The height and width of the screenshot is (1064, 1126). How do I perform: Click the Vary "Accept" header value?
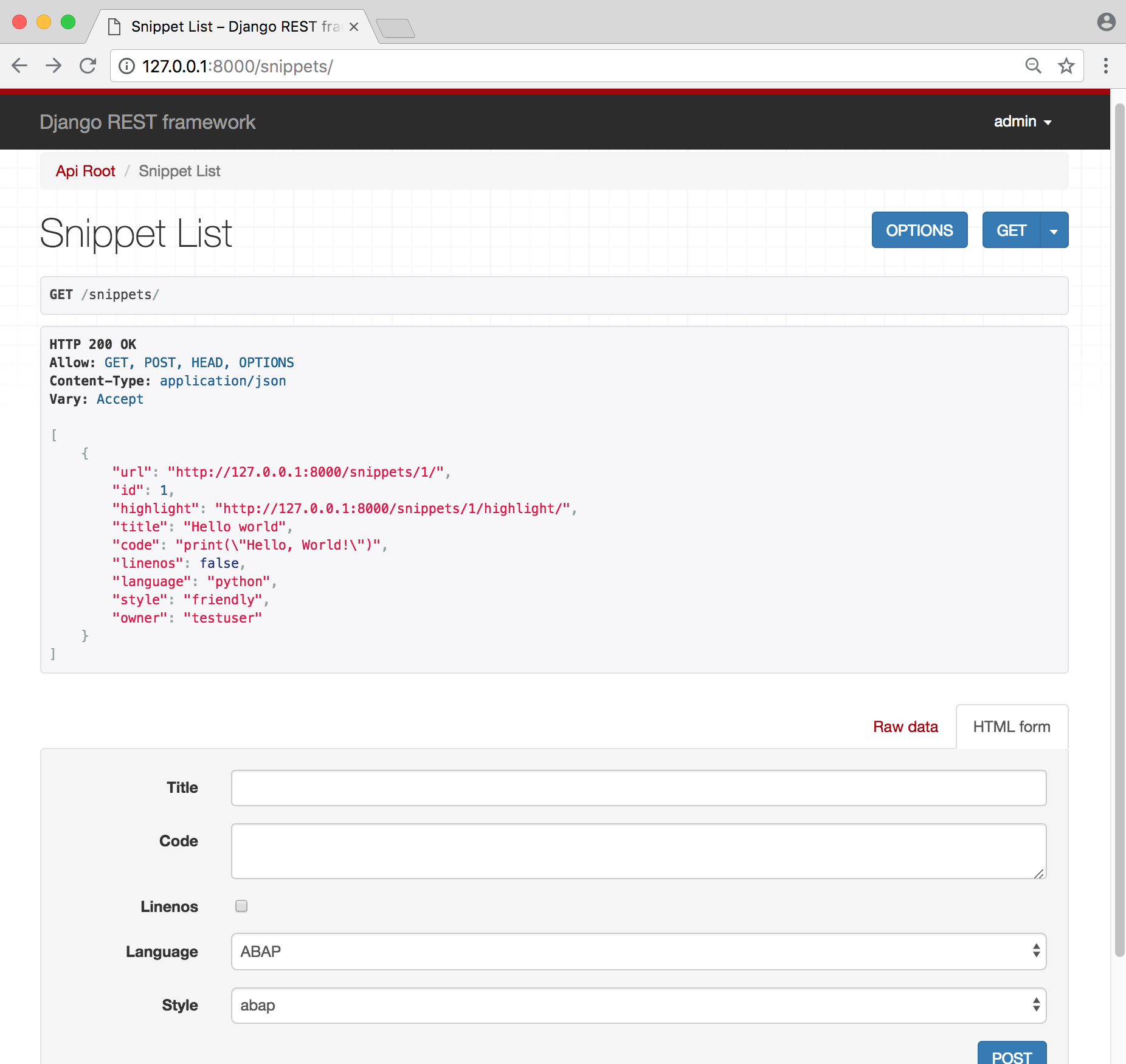pos(120,399)
